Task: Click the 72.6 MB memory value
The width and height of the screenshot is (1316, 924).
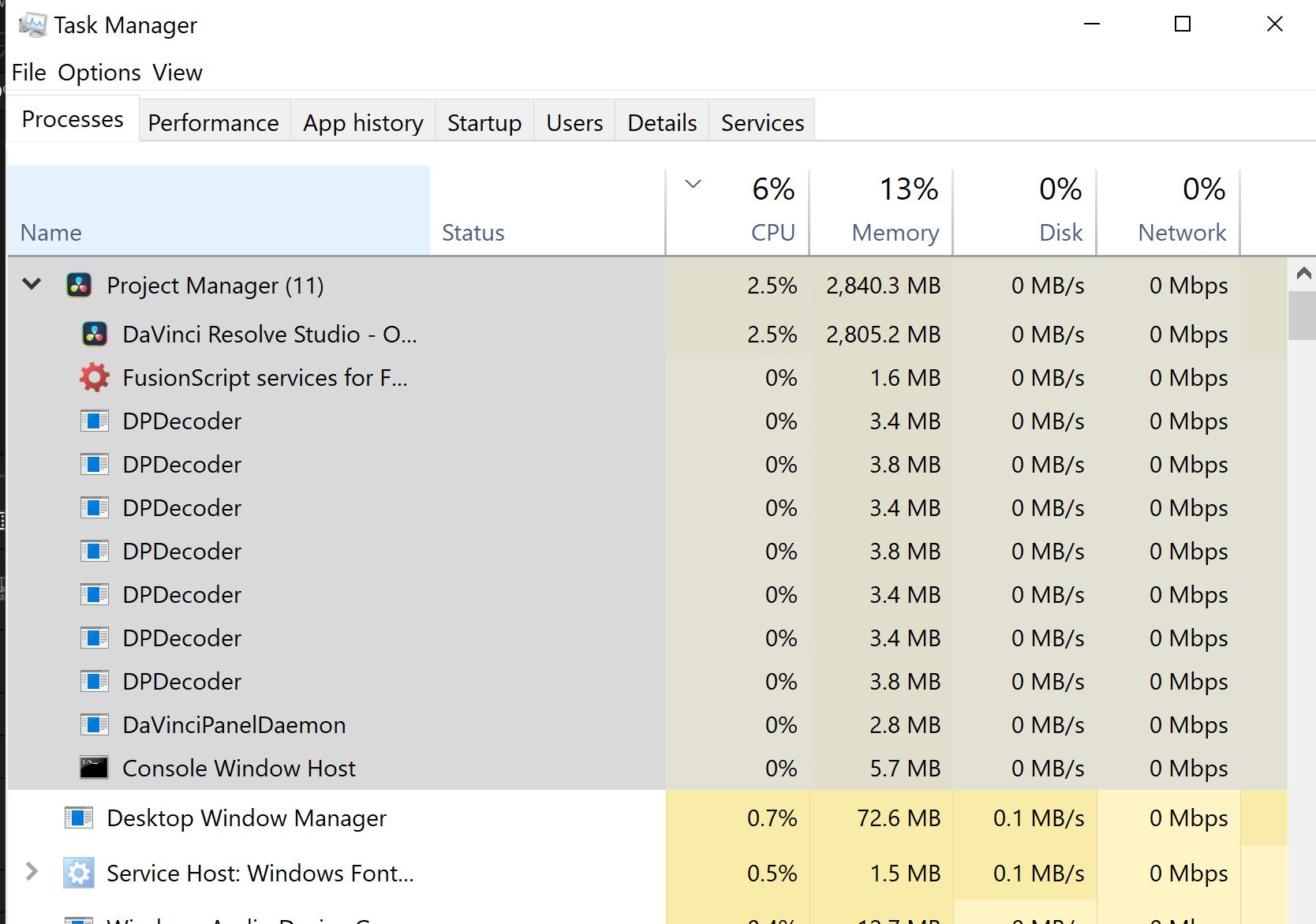Action: (x=899, y=817)
